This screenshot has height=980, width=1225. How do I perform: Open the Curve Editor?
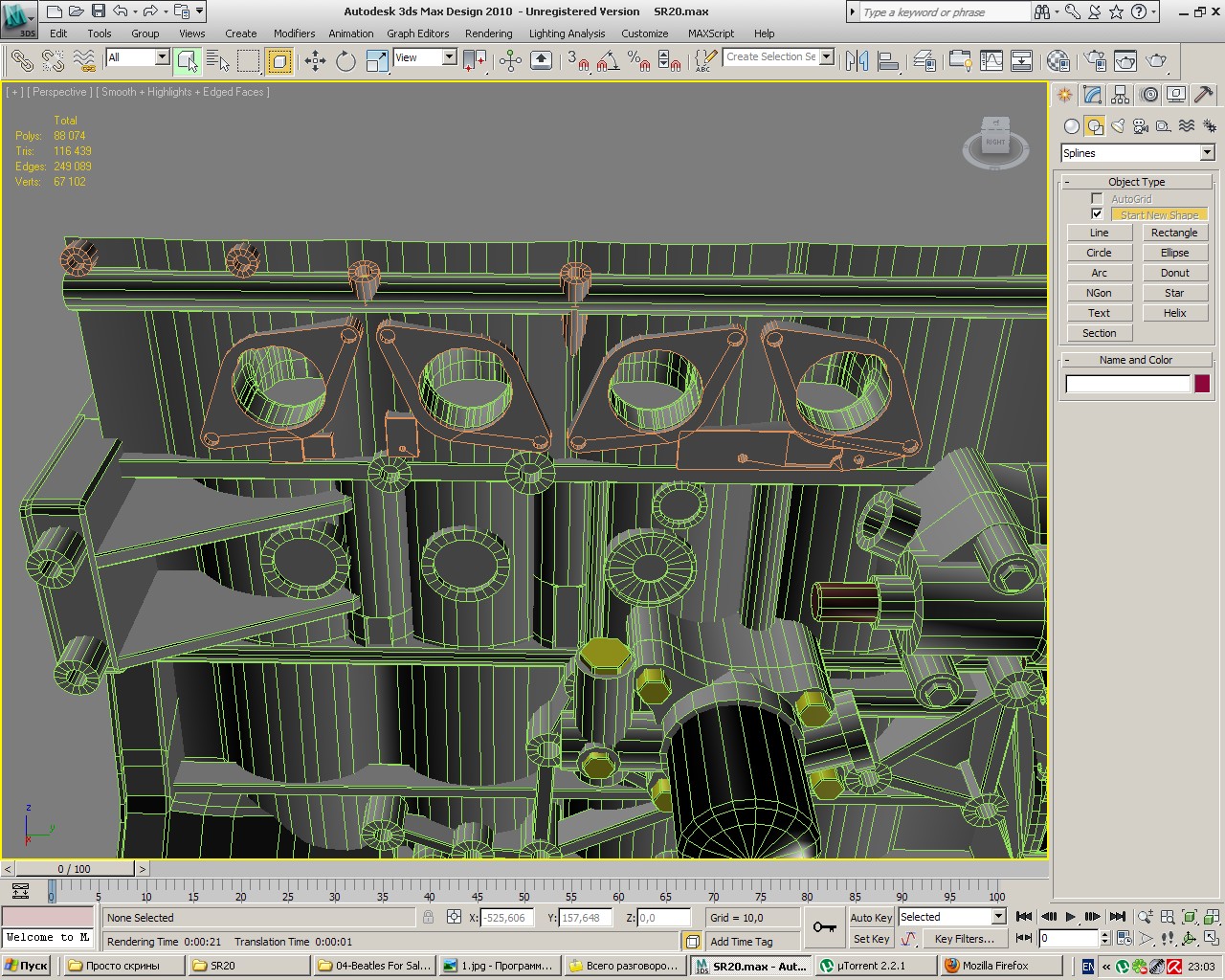(991, 61)
